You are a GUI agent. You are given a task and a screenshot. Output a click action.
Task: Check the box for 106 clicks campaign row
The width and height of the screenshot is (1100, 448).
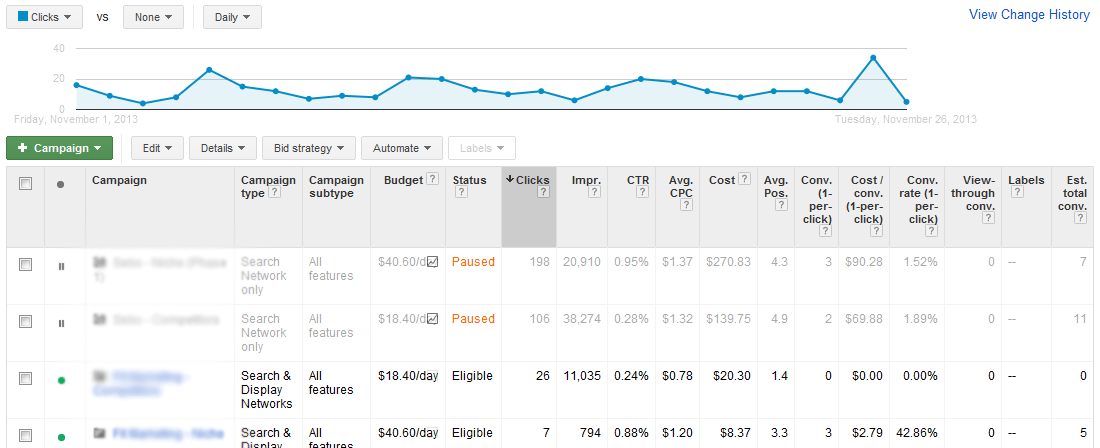[25, 322]
